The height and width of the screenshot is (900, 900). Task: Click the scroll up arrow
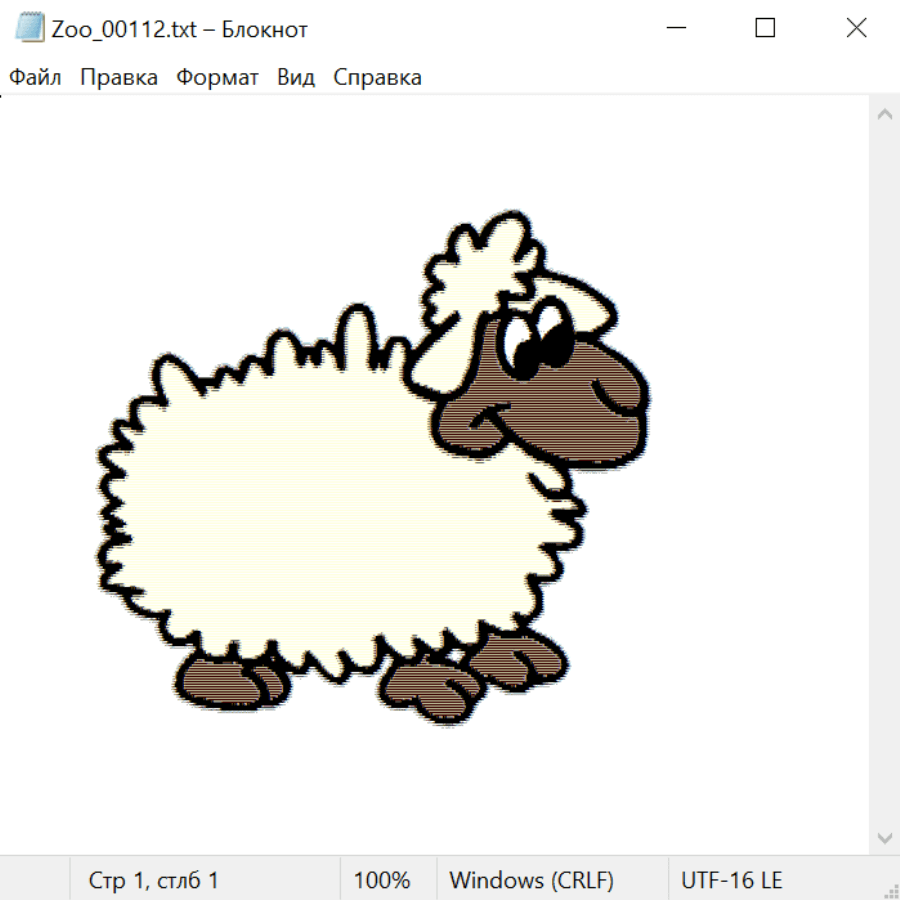point(884,114)
